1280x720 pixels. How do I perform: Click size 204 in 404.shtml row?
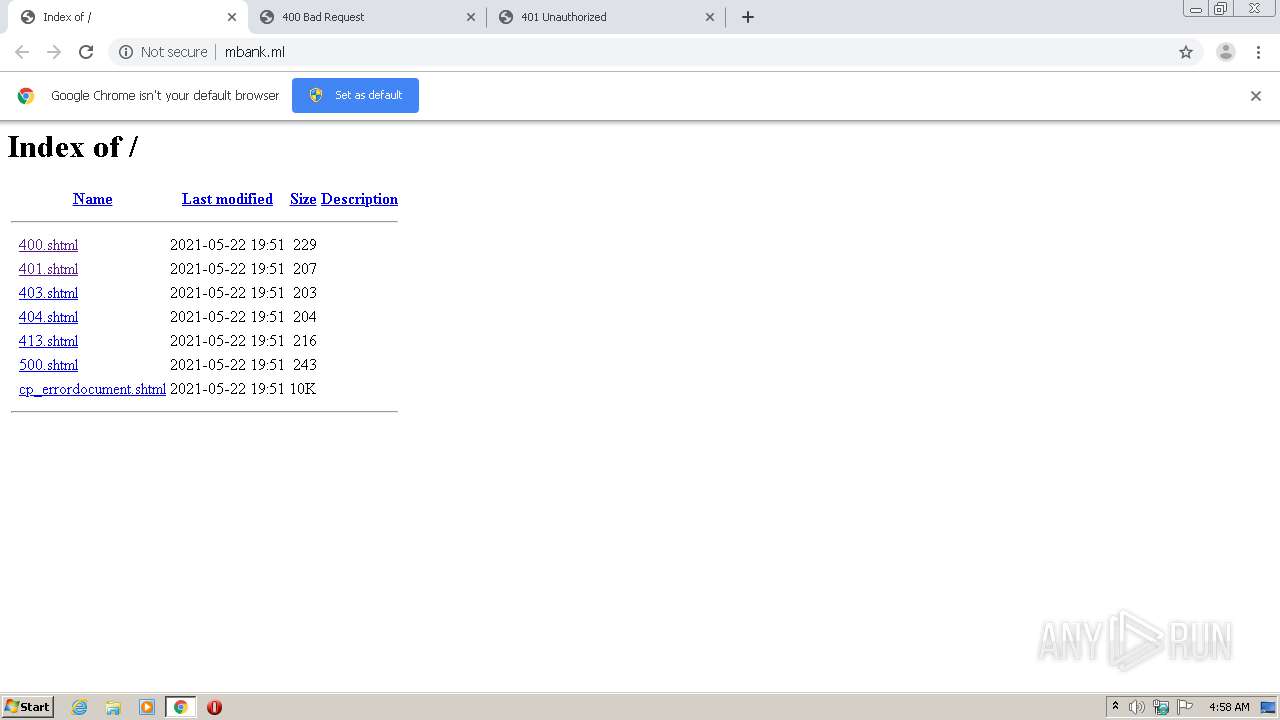[x=304, y=317]
